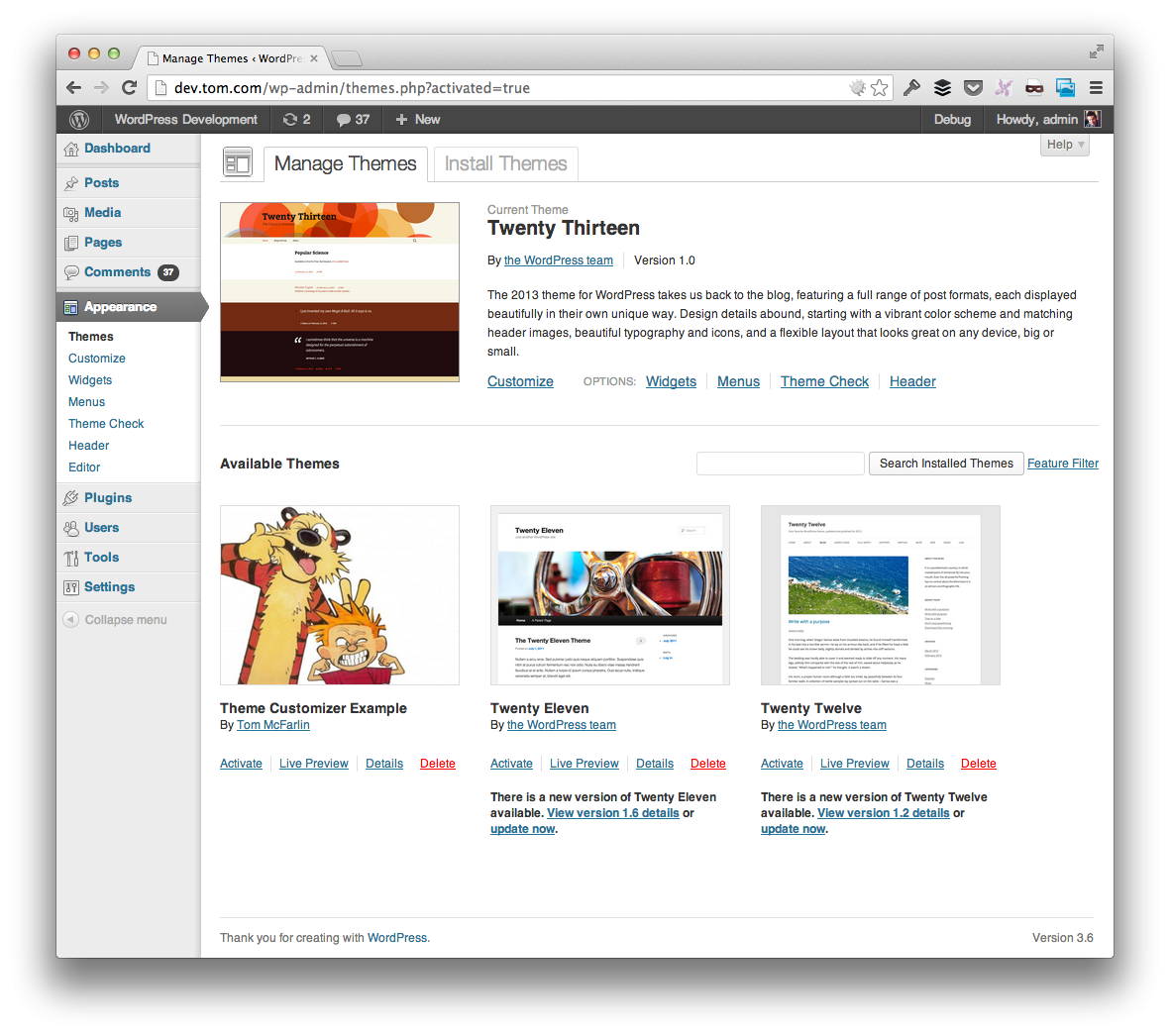Click the Media icon in sidebar
This screenshot has height=1036, width=1170.
pos(71,213)
